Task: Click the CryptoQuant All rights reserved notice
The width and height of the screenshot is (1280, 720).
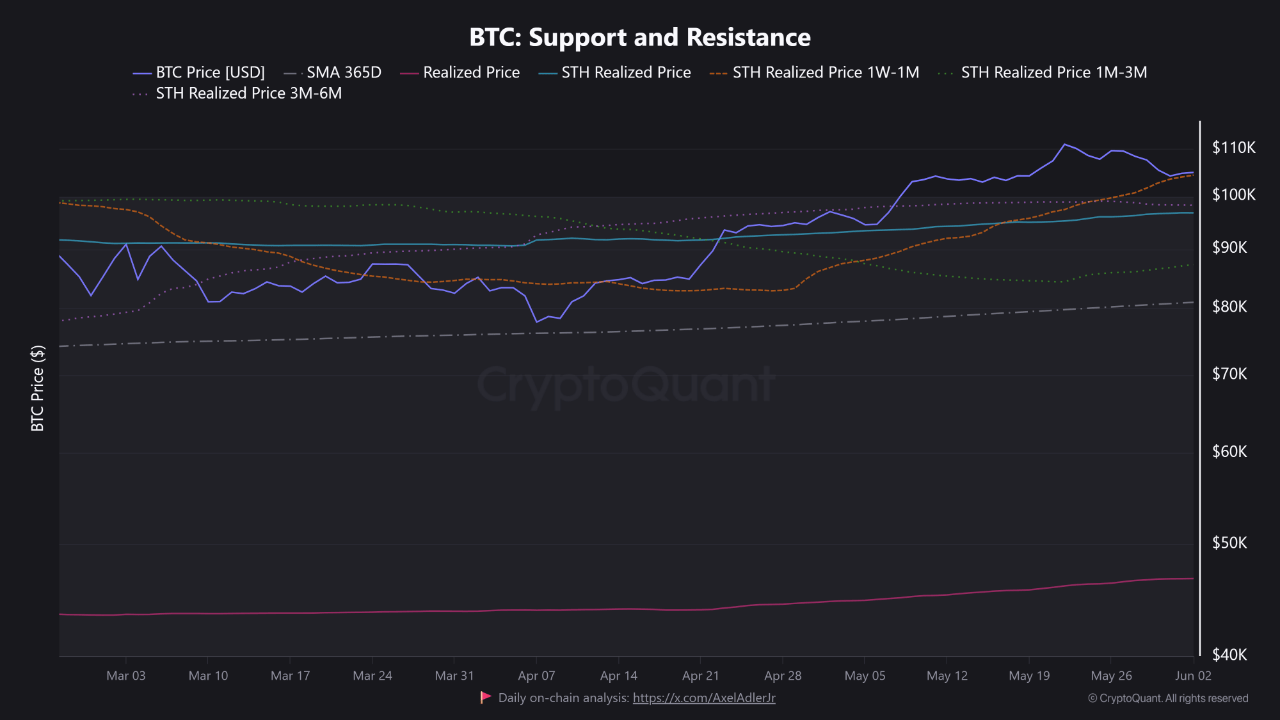Action: click(1167, 698)
